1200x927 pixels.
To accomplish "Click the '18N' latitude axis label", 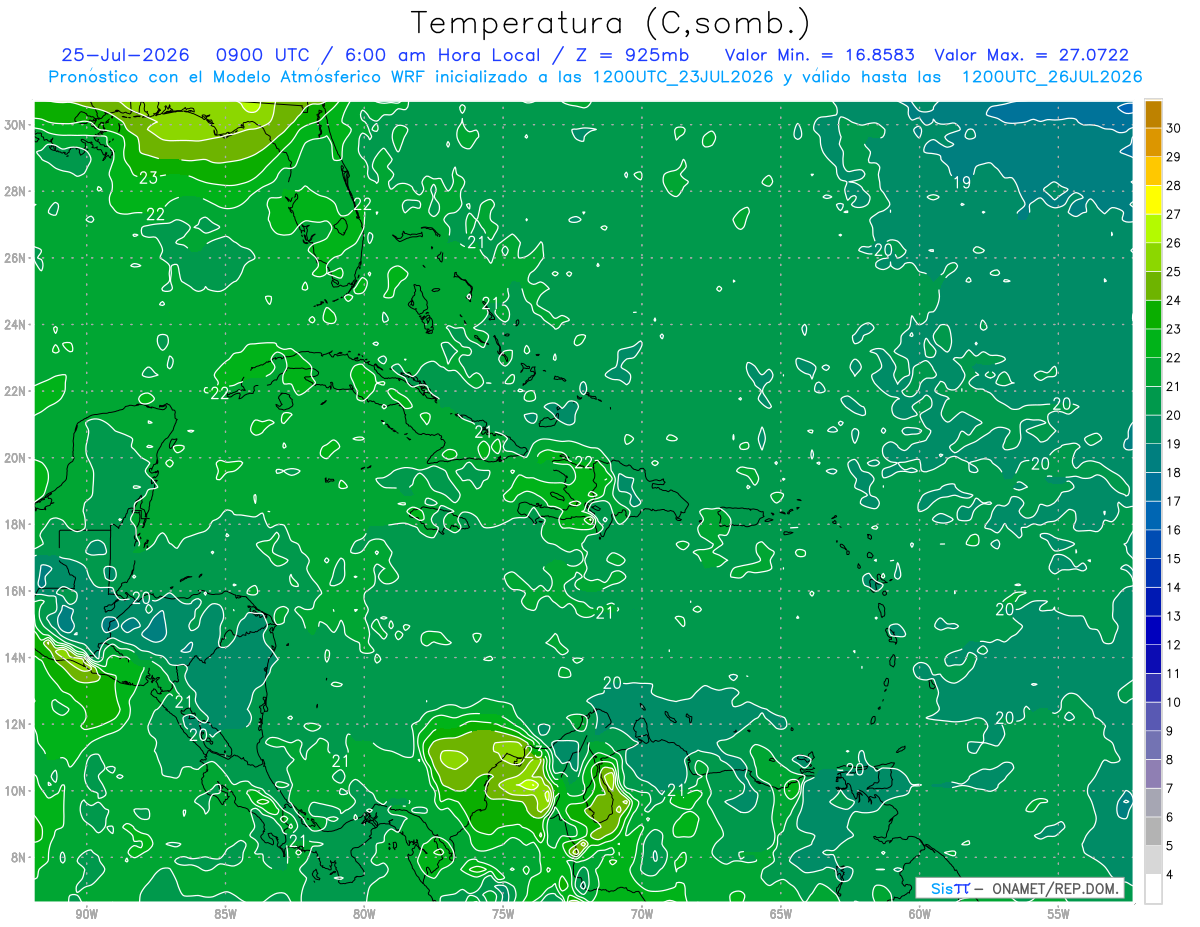I will [15, 524].
